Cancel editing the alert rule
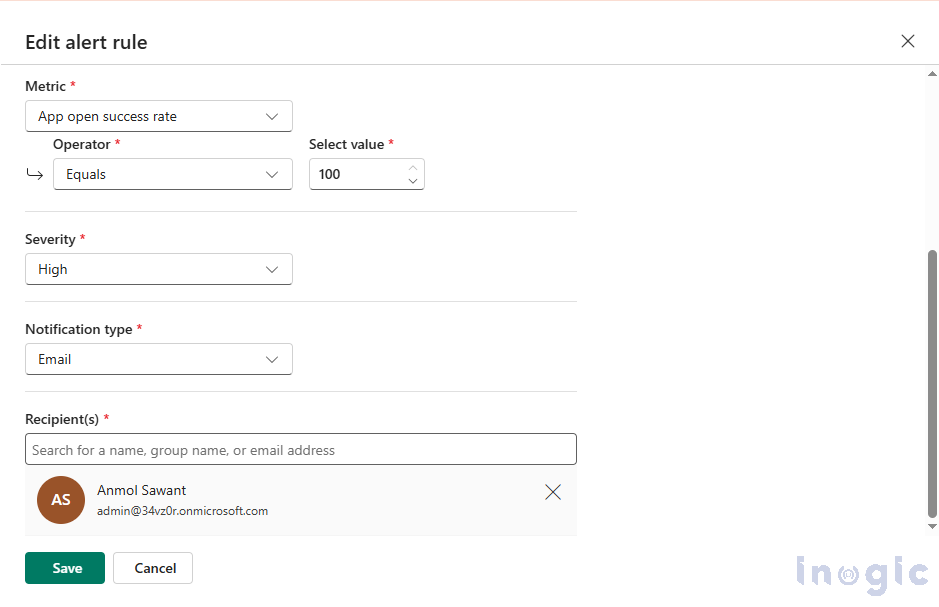Viewport: 939px width, 607px height. pyautogui.click(x=152, y=567)
